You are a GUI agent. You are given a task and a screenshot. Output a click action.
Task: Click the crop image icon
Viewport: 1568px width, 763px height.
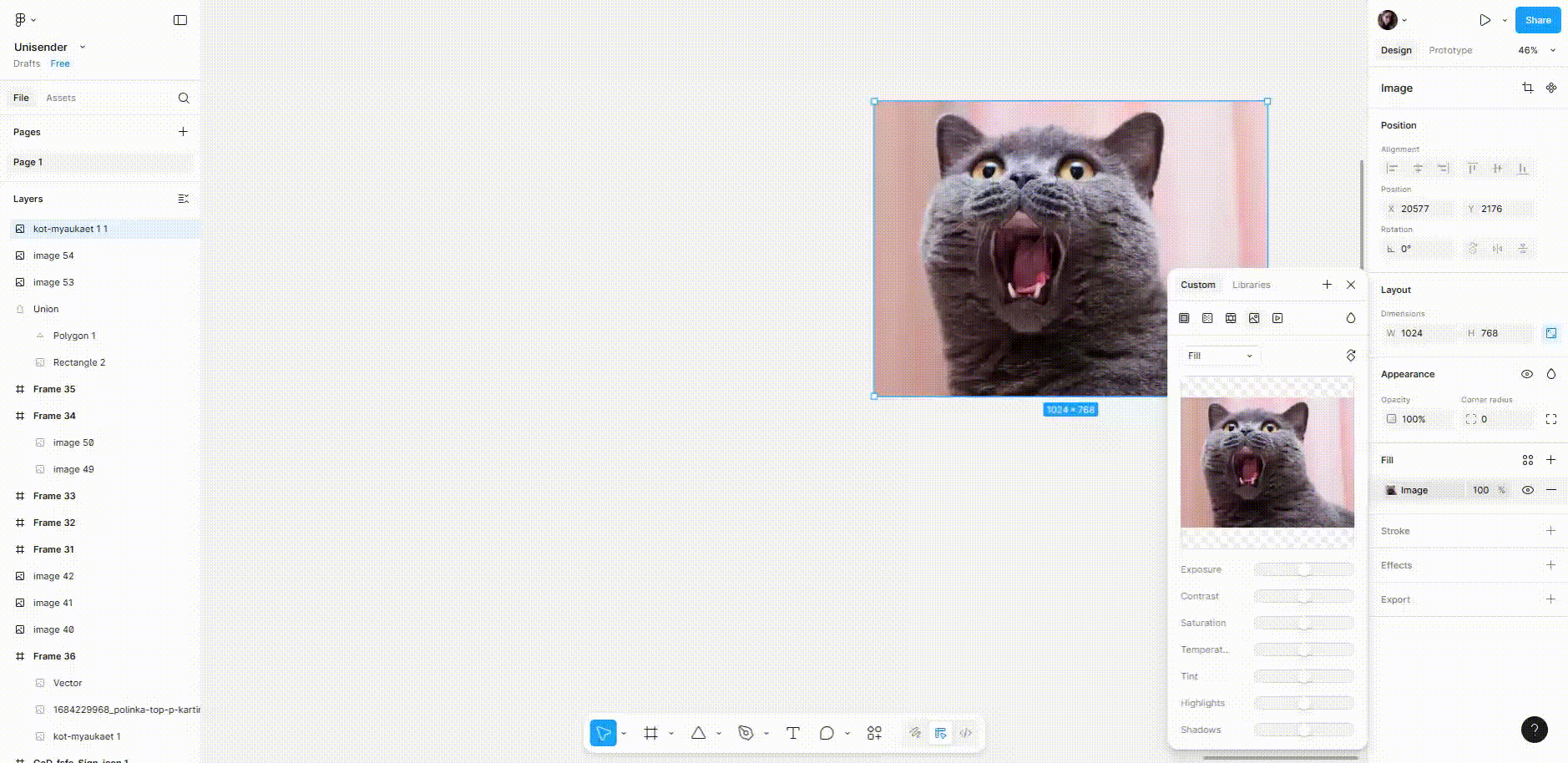point(1527,88)
